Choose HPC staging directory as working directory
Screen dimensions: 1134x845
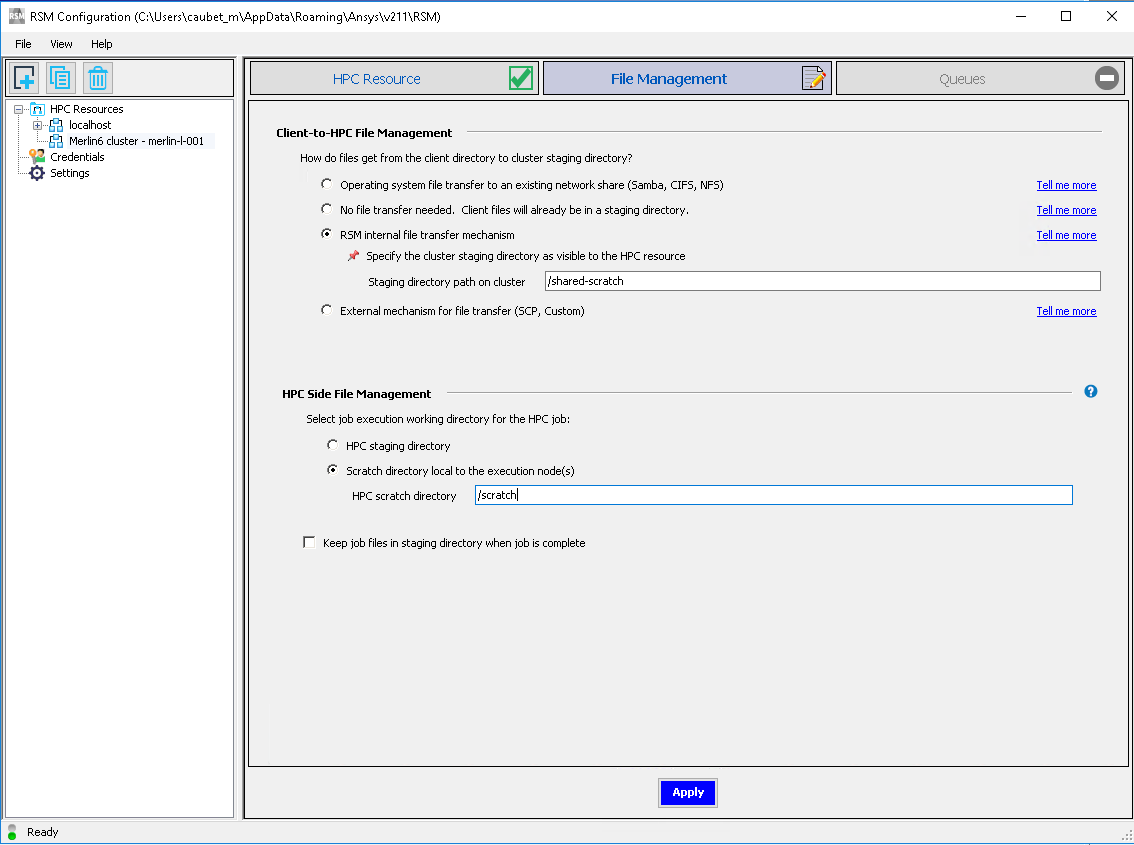(332, 444)
